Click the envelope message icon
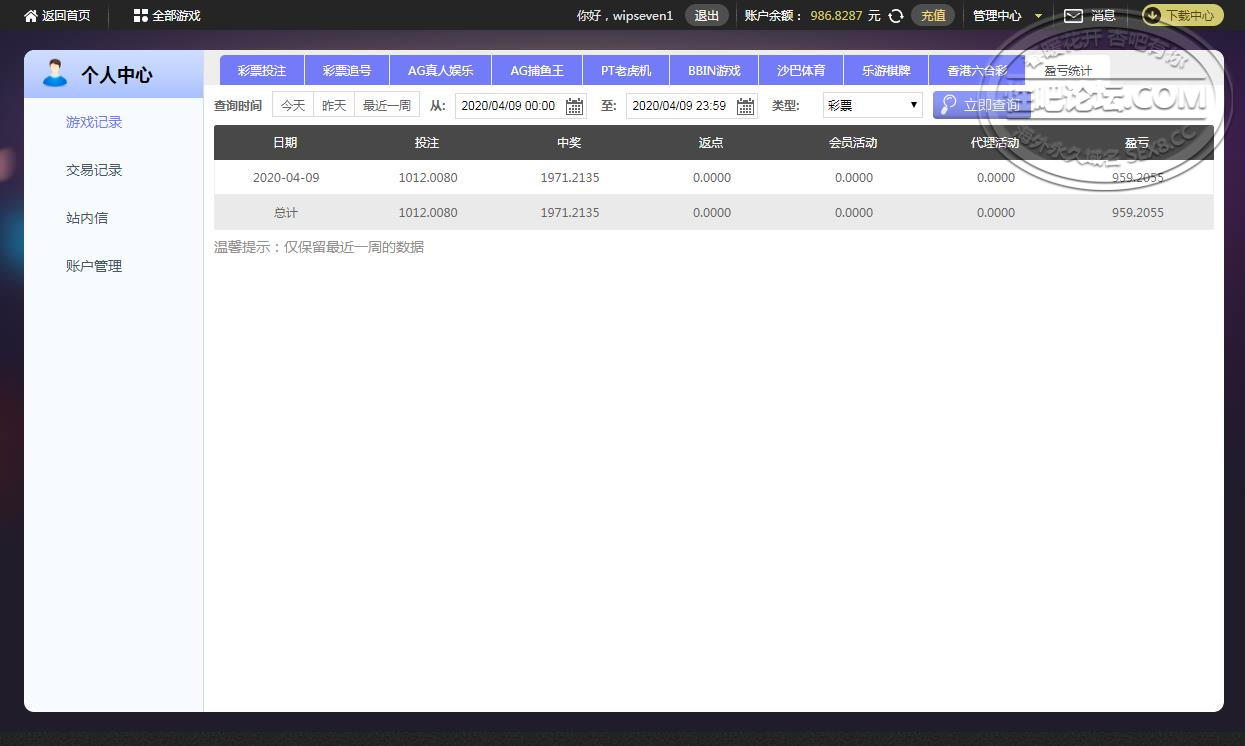Viewport: 1245px width, 746px height. click(1073, 16)
